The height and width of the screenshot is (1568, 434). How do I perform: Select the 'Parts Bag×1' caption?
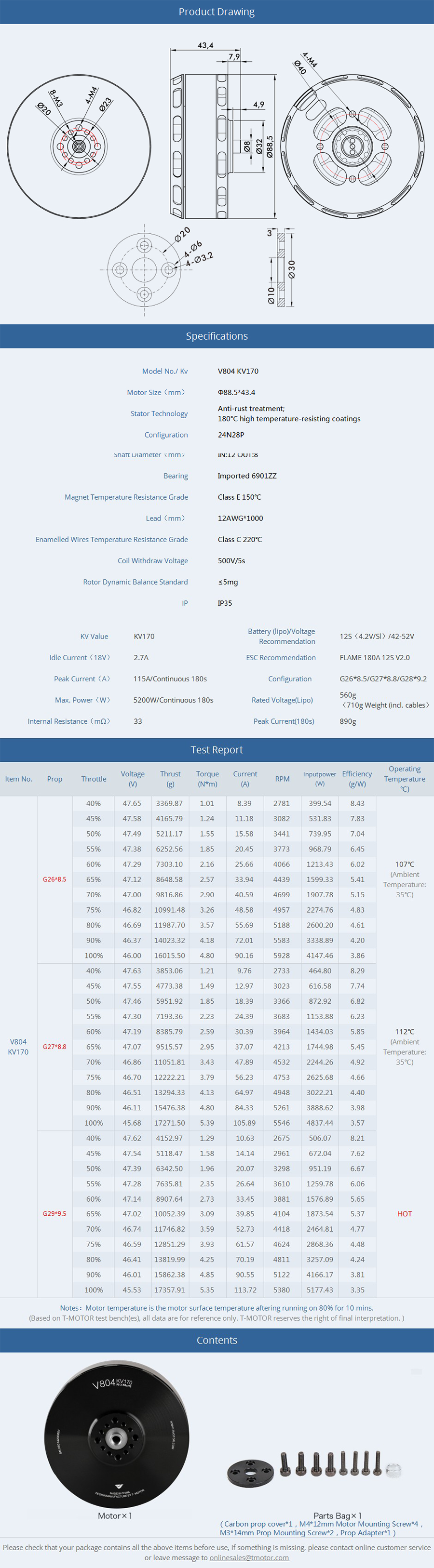(x=338, y=1515)
